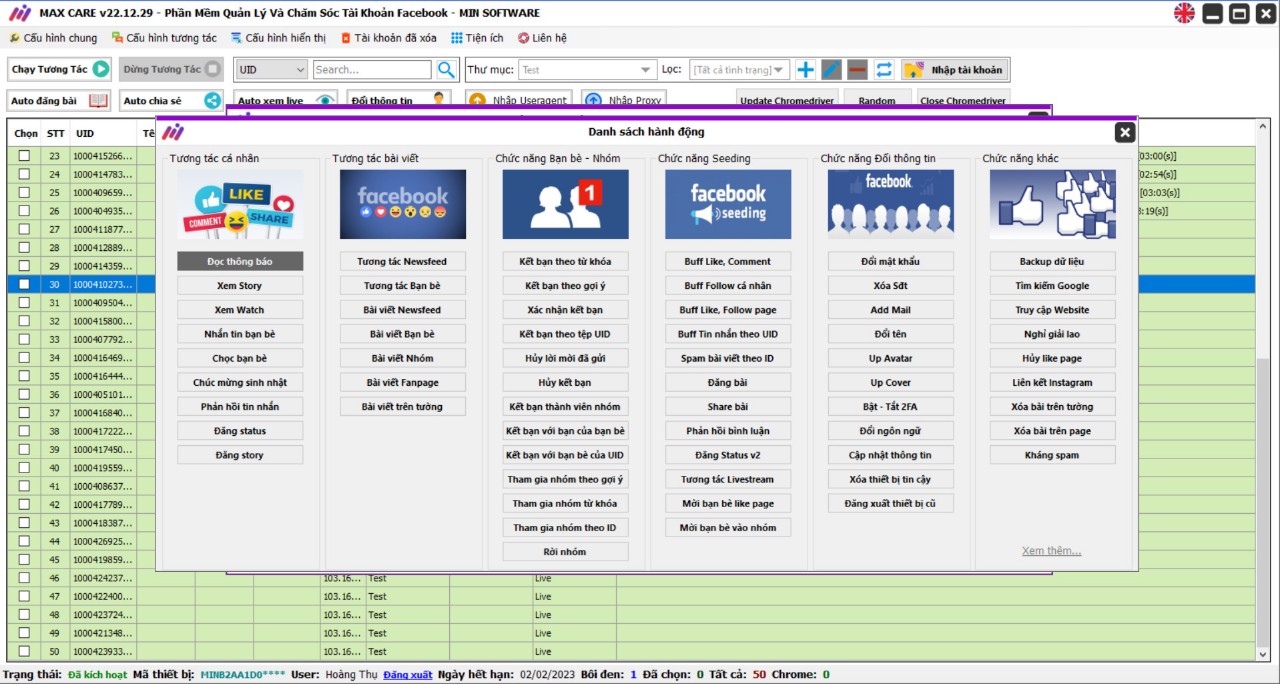1280x684 pixels.
Task: Tick the checkbox for row 38
Action: pos(24,431)
